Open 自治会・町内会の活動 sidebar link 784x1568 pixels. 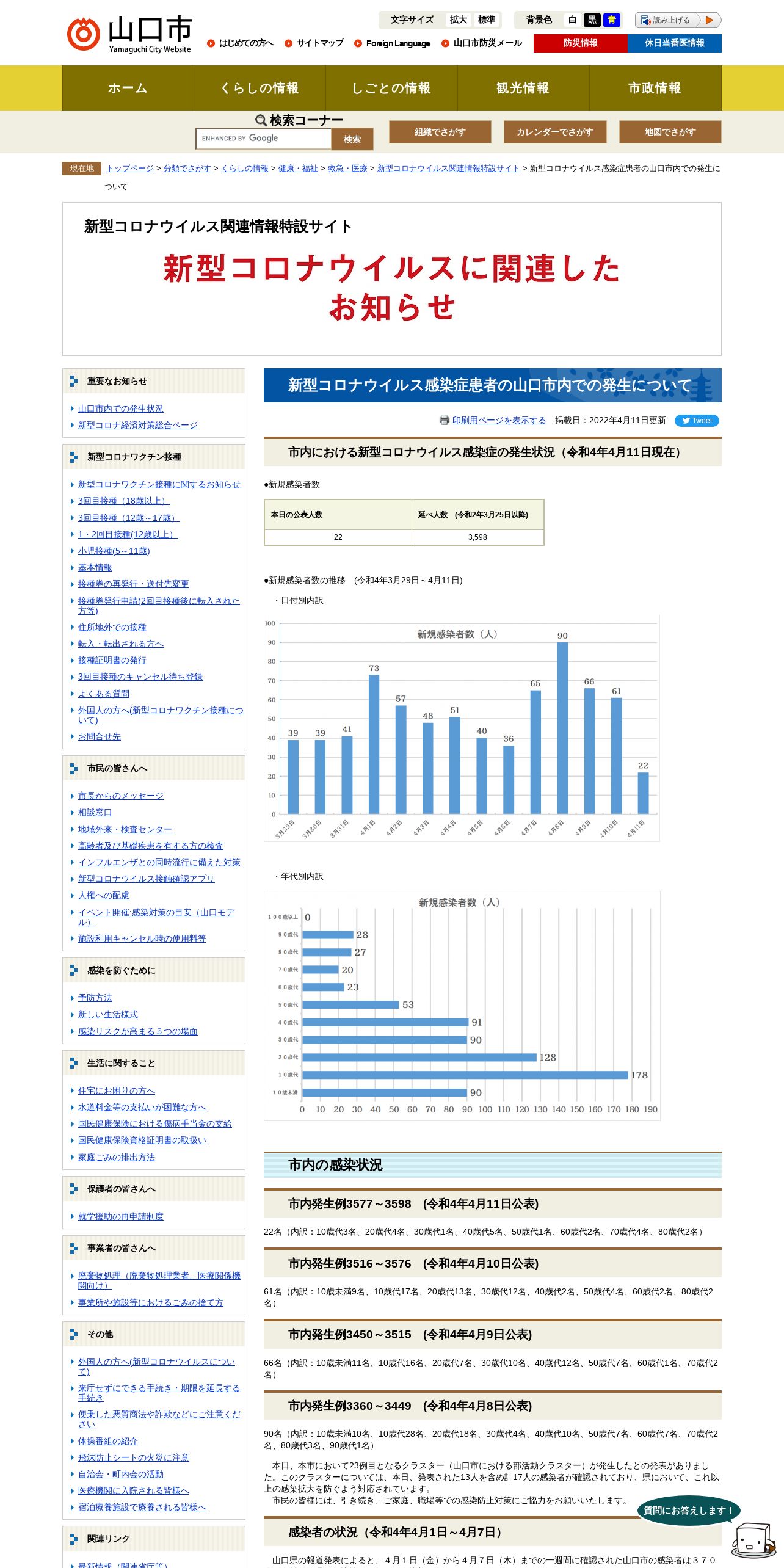(121, 1475)
